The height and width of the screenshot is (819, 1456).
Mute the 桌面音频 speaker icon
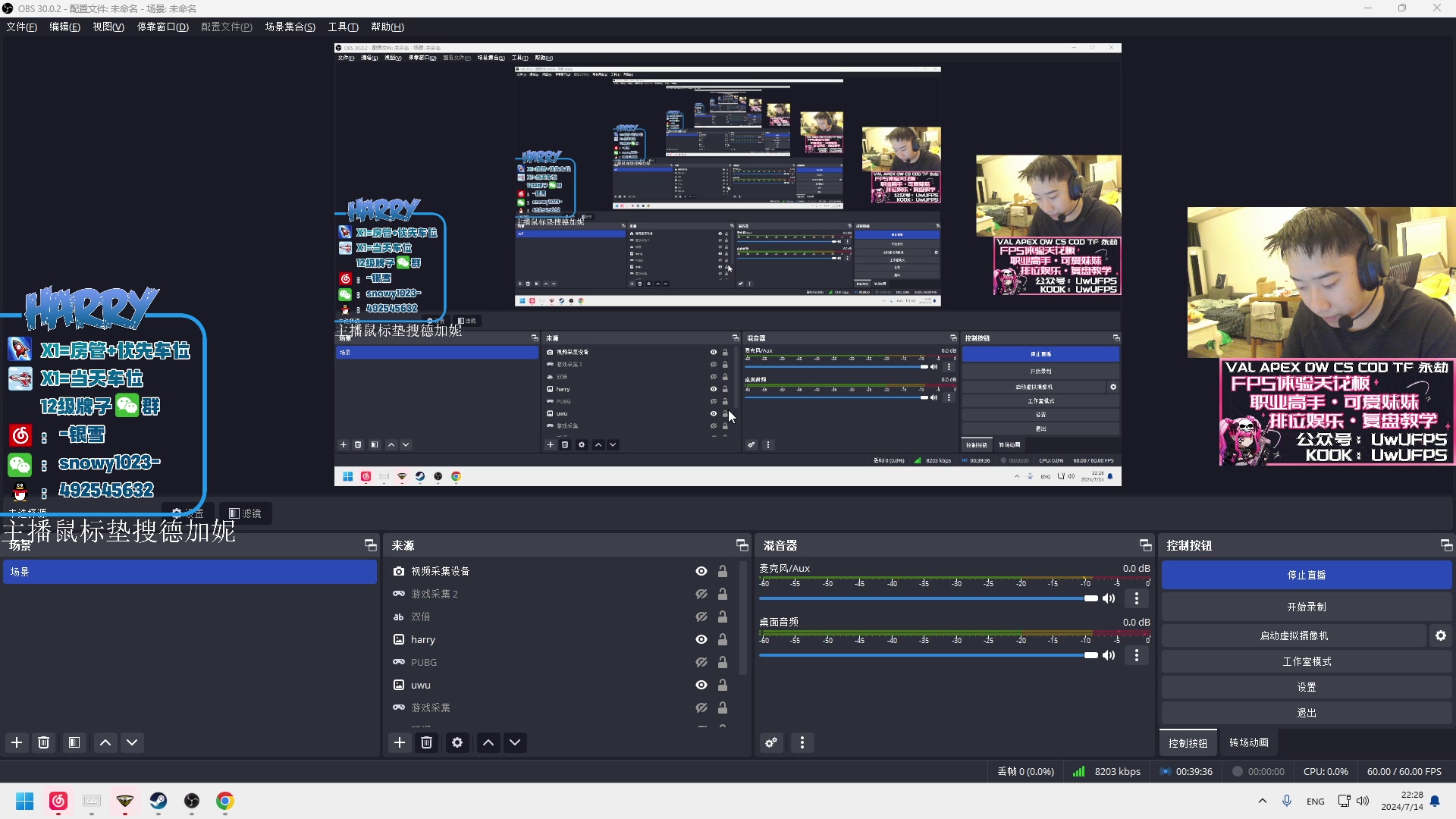(1109, 655)
